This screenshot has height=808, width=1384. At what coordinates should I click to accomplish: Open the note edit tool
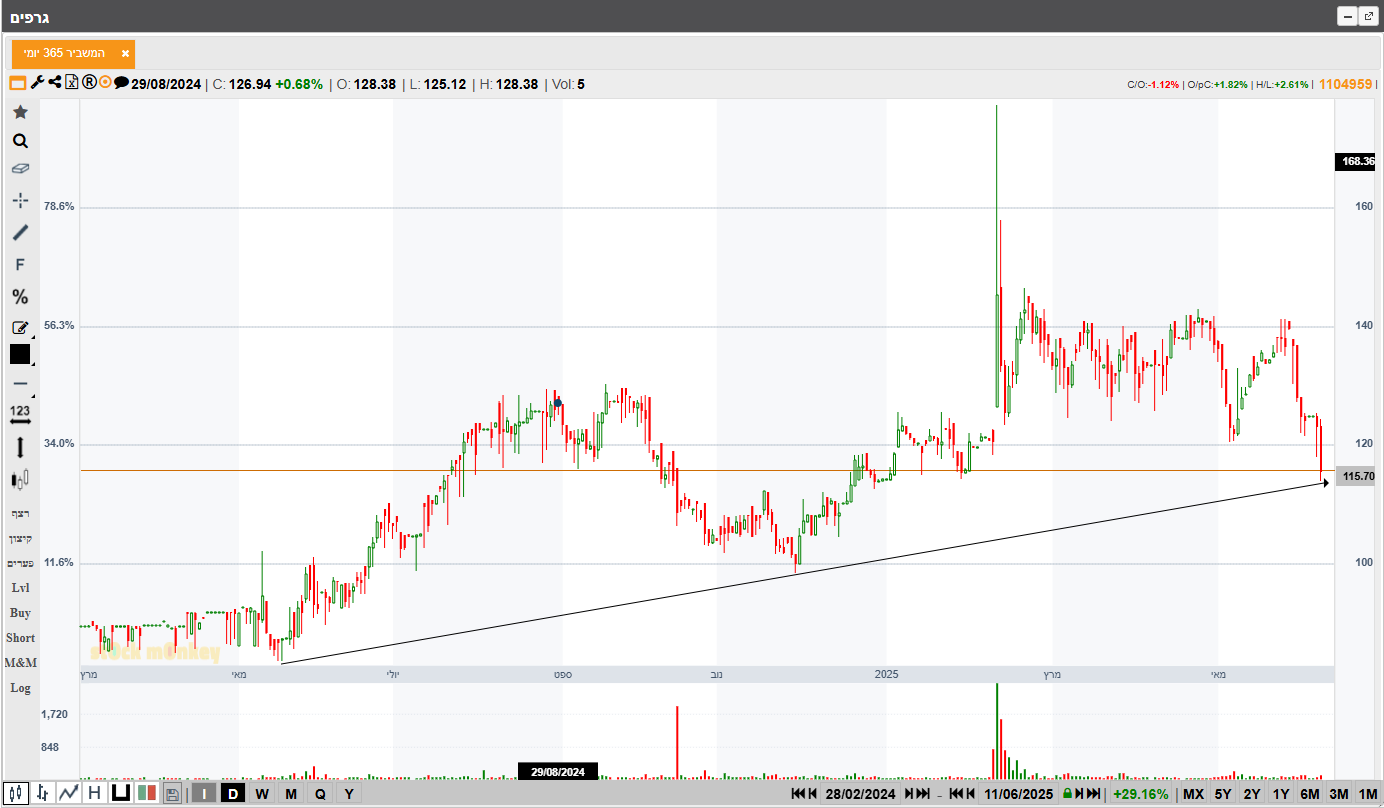tap(20, 327)
